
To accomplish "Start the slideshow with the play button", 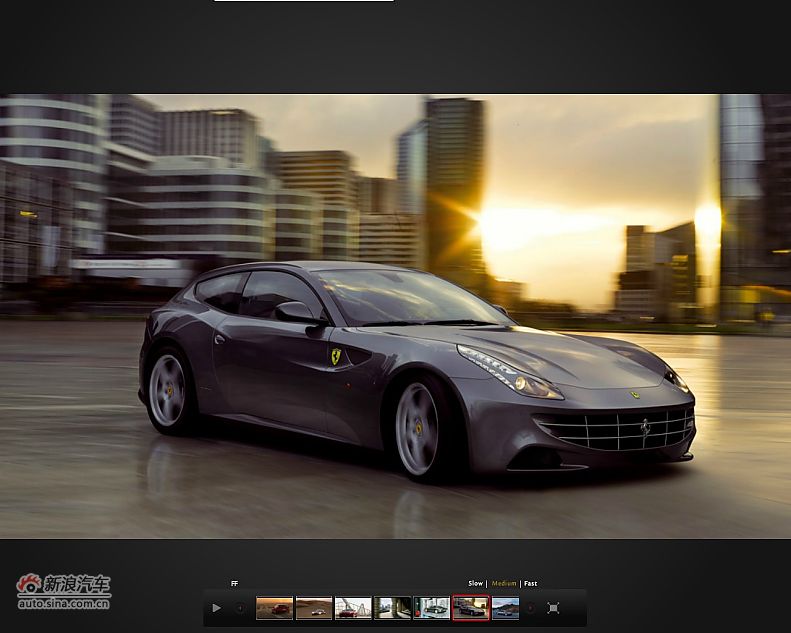I will pyautogui.click(x=216, y=608).
